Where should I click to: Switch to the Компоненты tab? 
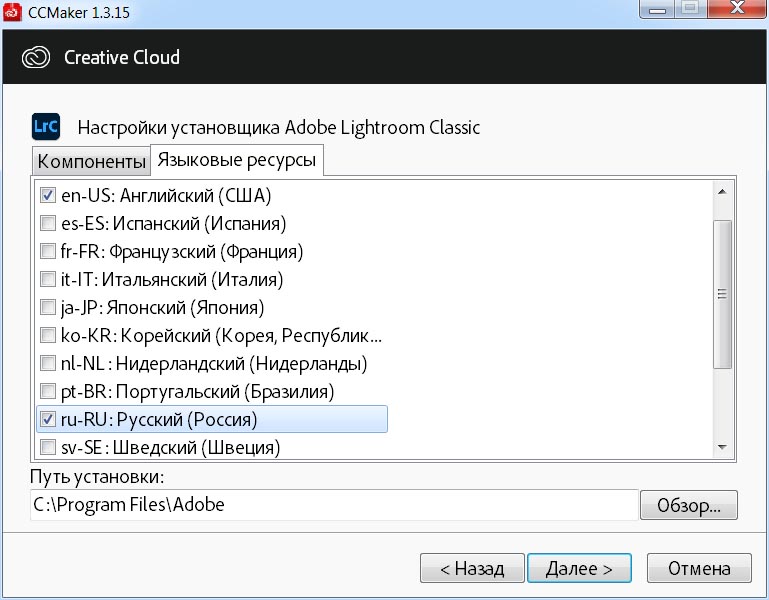click(91, 161)
